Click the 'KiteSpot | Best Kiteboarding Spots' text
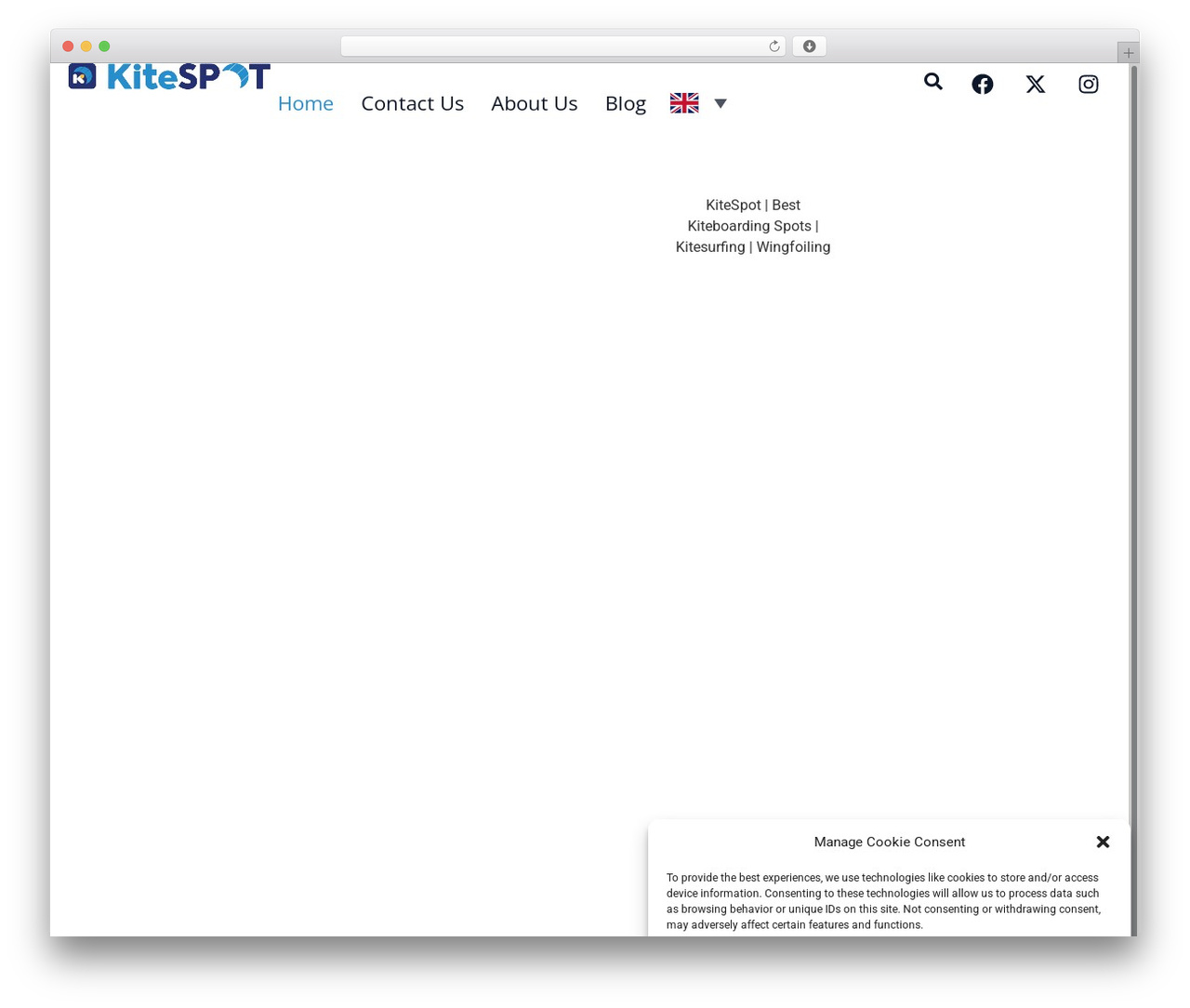The width and height of the screenshot is (1190, 1008). (753, 215)
